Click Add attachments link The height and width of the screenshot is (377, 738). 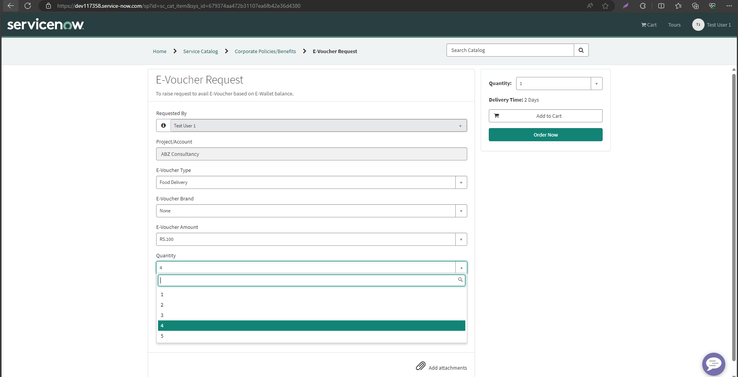pyautogui.click(x=448, y=368)
